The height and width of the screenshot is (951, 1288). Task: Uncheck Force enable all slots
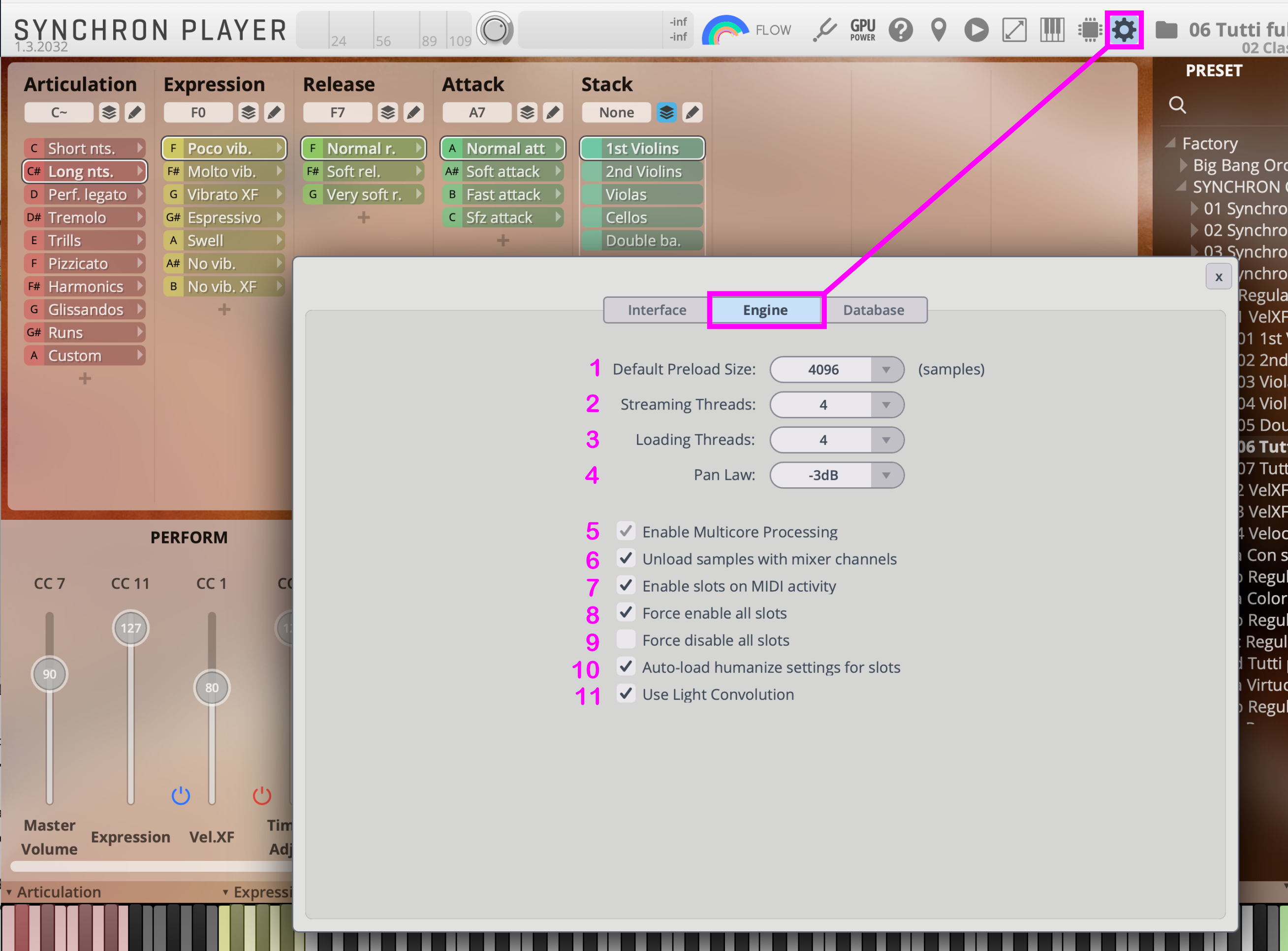(x=626, y=612)
